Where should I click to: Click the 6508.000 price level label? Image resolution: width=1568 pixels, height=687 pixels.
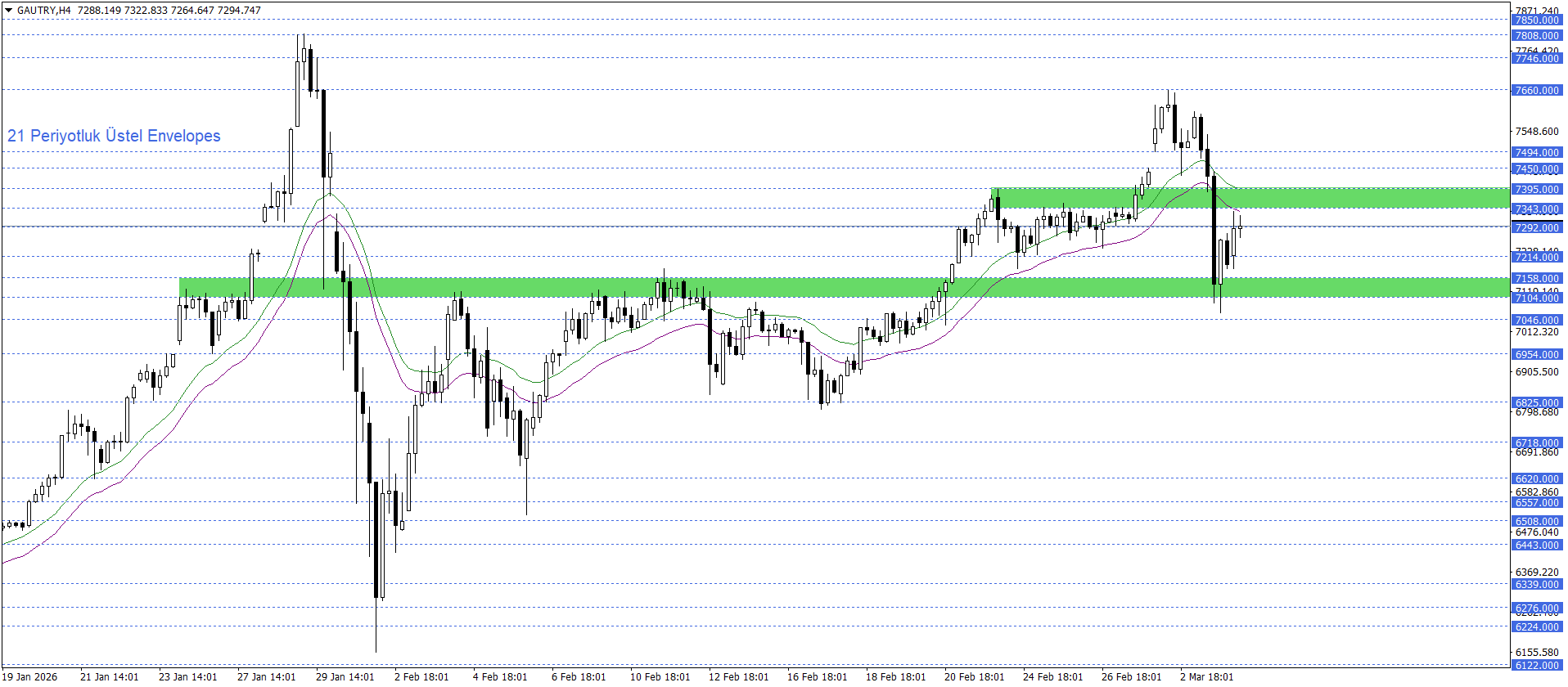pyautogui.click(x=1536, y=522)
